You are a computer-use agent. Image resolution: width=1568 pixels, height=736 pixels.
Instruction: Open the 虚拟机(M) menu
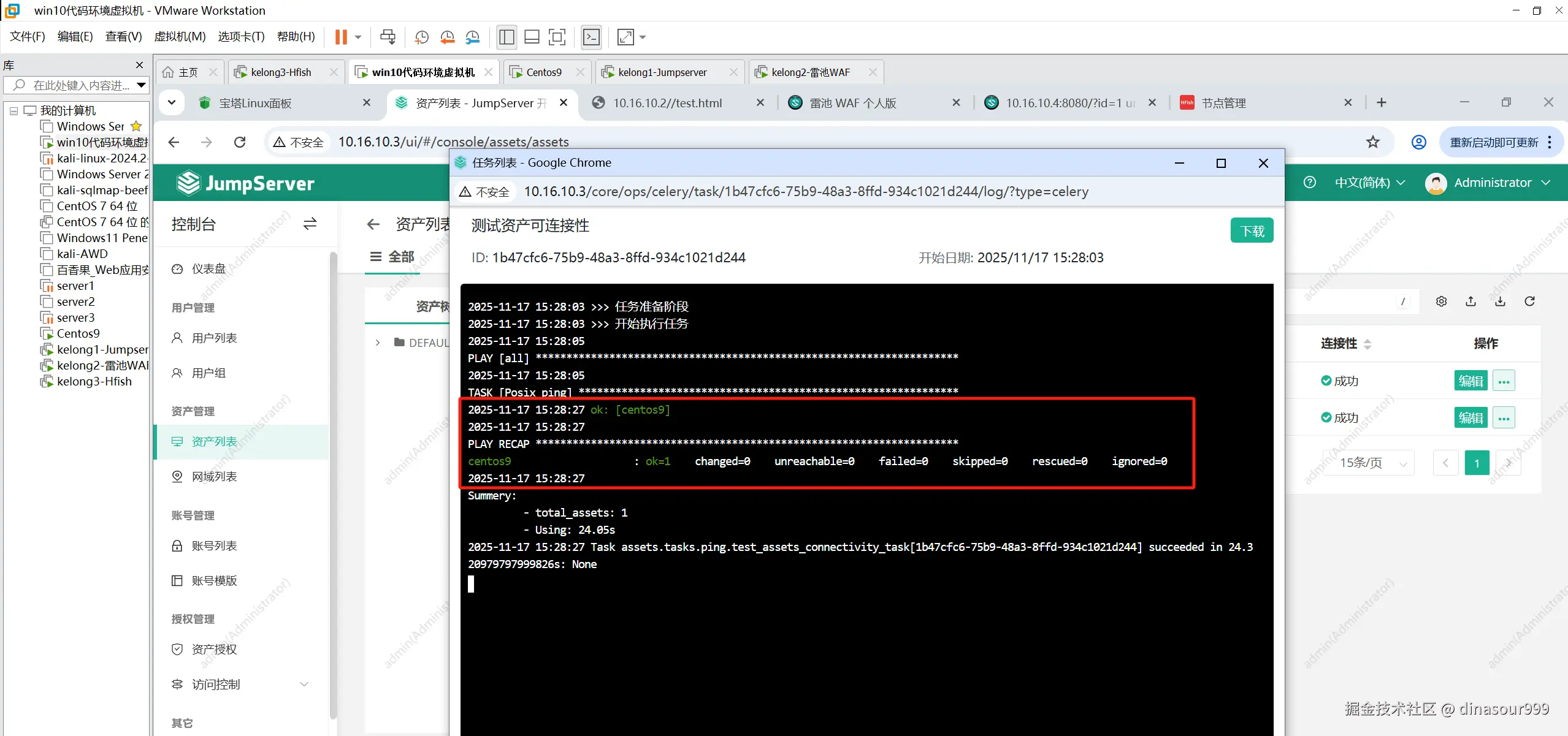tap(180, 37)
